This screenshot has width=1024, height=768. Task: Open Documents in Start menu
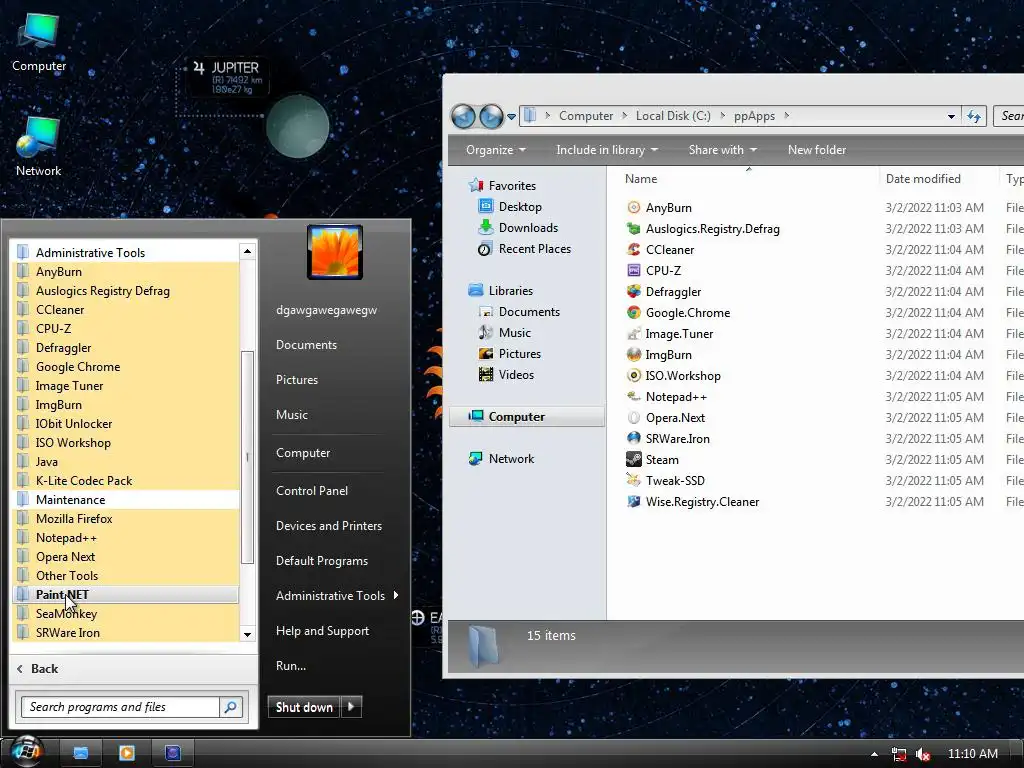pos(306,345)
